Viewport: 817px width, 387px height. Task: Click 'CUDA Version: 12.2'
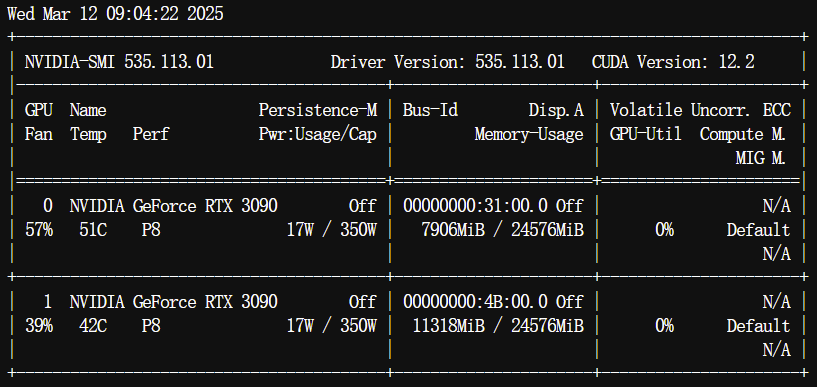673,63
